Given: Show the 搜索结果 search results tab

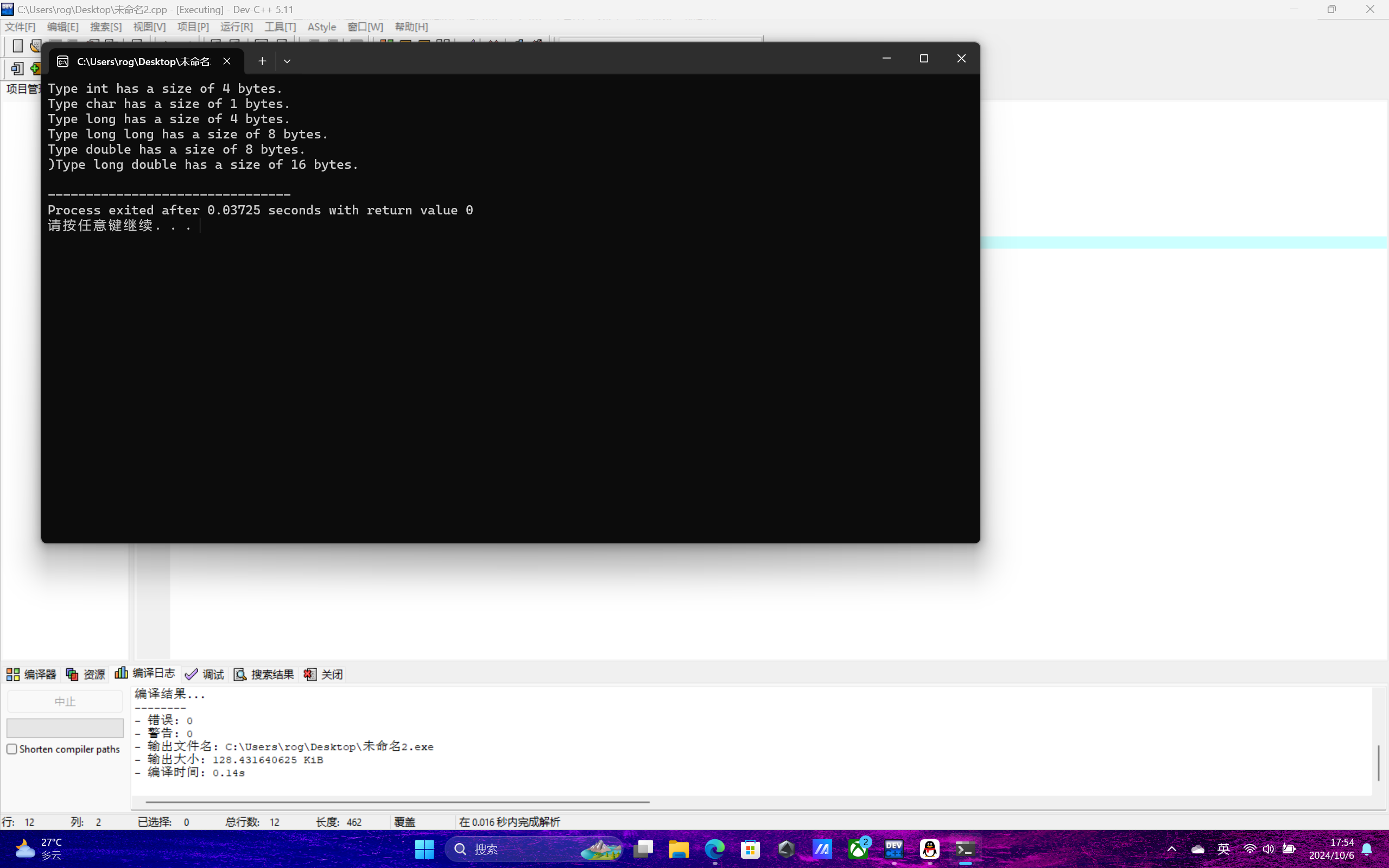Looking at the screenshot, I should pos(264,674).
